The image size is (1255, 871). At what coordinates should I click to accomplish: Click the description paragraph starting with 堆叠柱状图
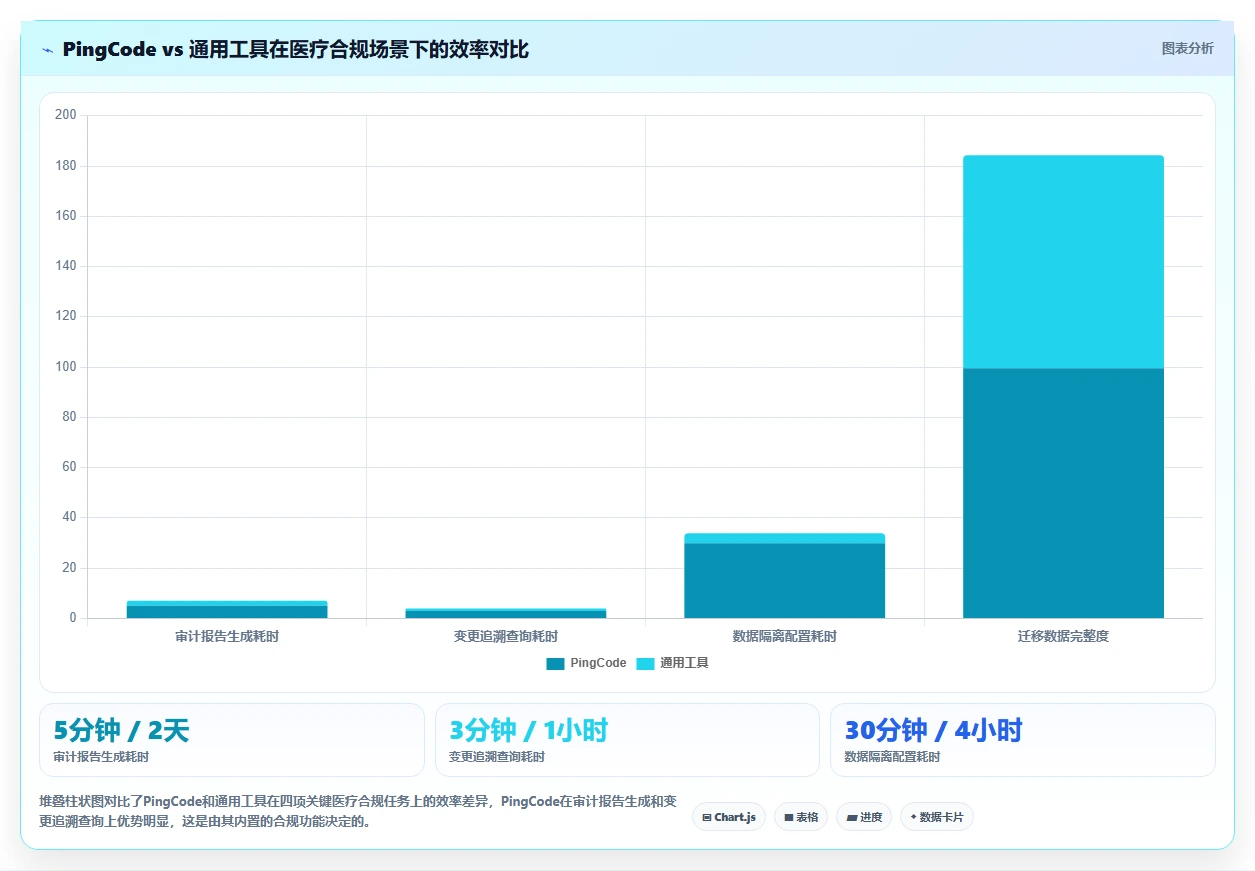point(358,812)
